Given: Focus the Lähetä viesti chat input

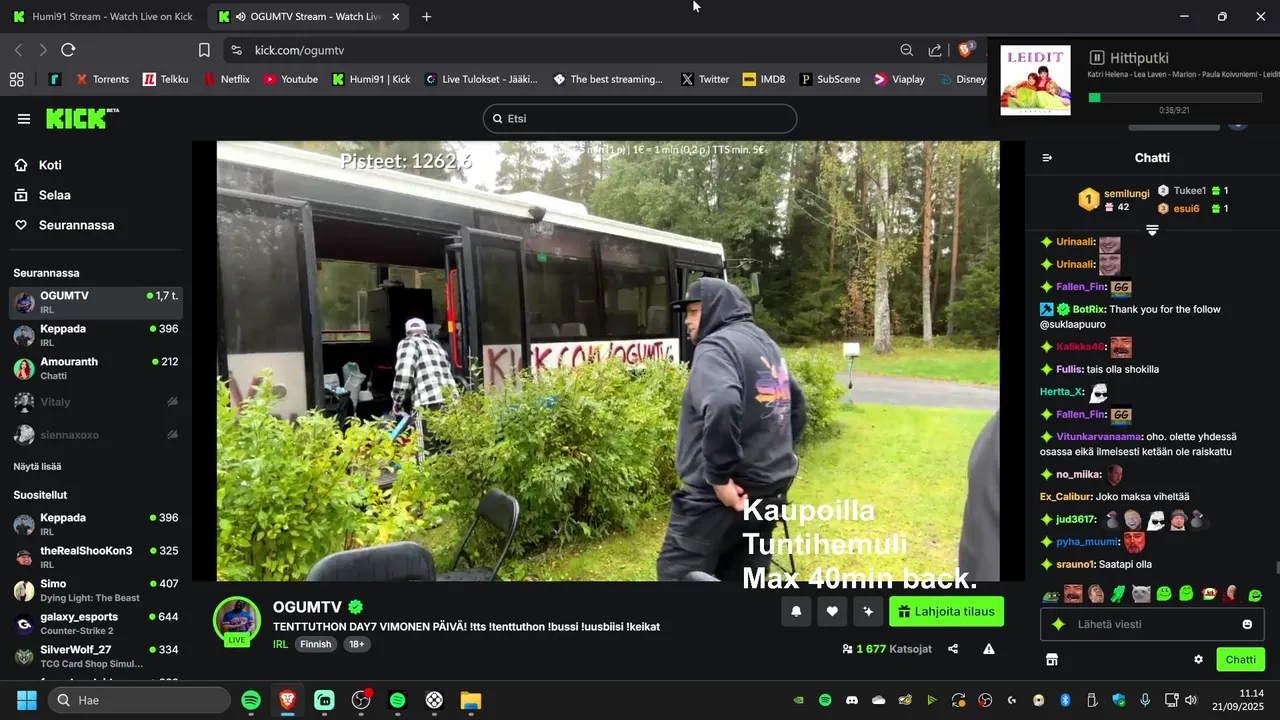Looking at the screenshot, I should click(1152, 624).
